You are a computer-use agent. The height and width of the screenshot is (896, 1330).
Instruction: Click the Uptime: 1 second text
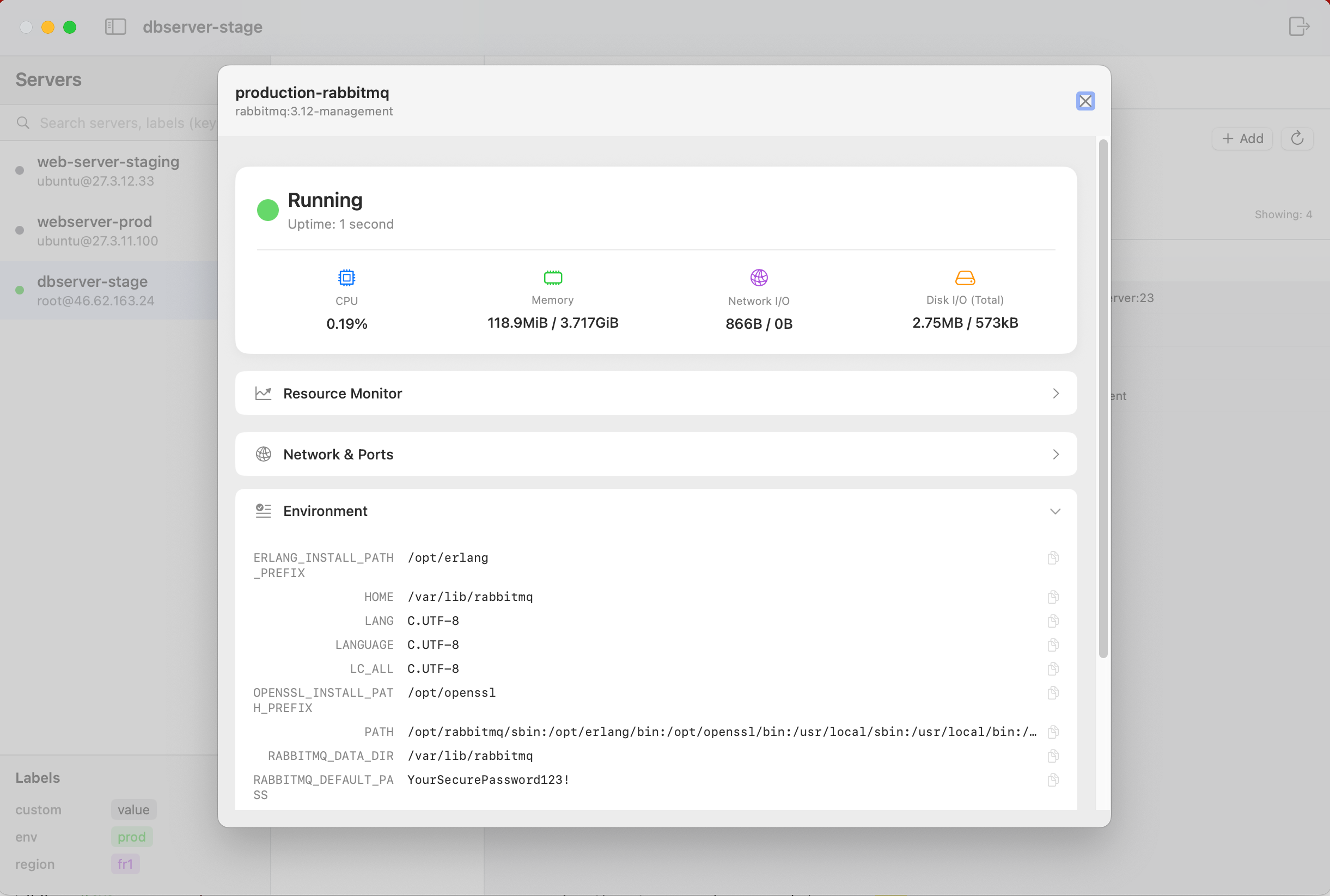tap(340, 224)
